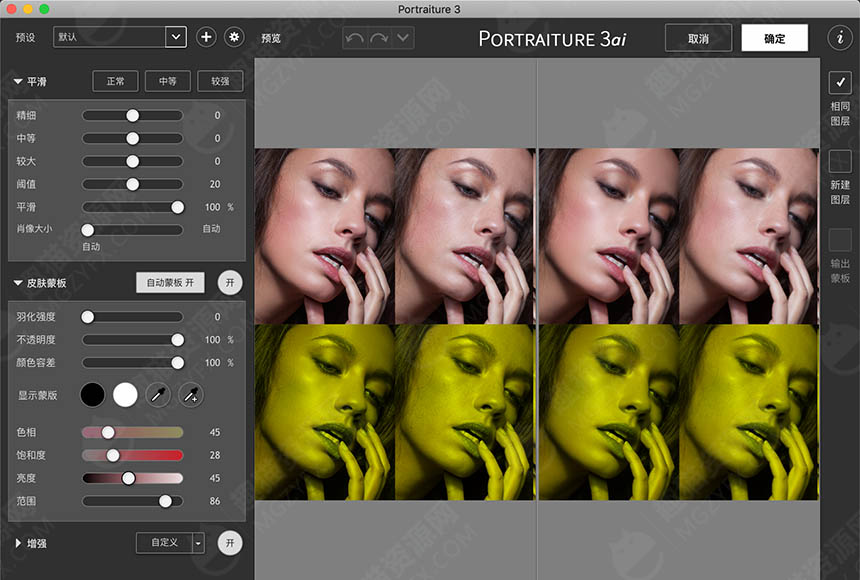Click the 显示蒙版 label
Viewport: 860px width, 580px height.
click(38, 395)
